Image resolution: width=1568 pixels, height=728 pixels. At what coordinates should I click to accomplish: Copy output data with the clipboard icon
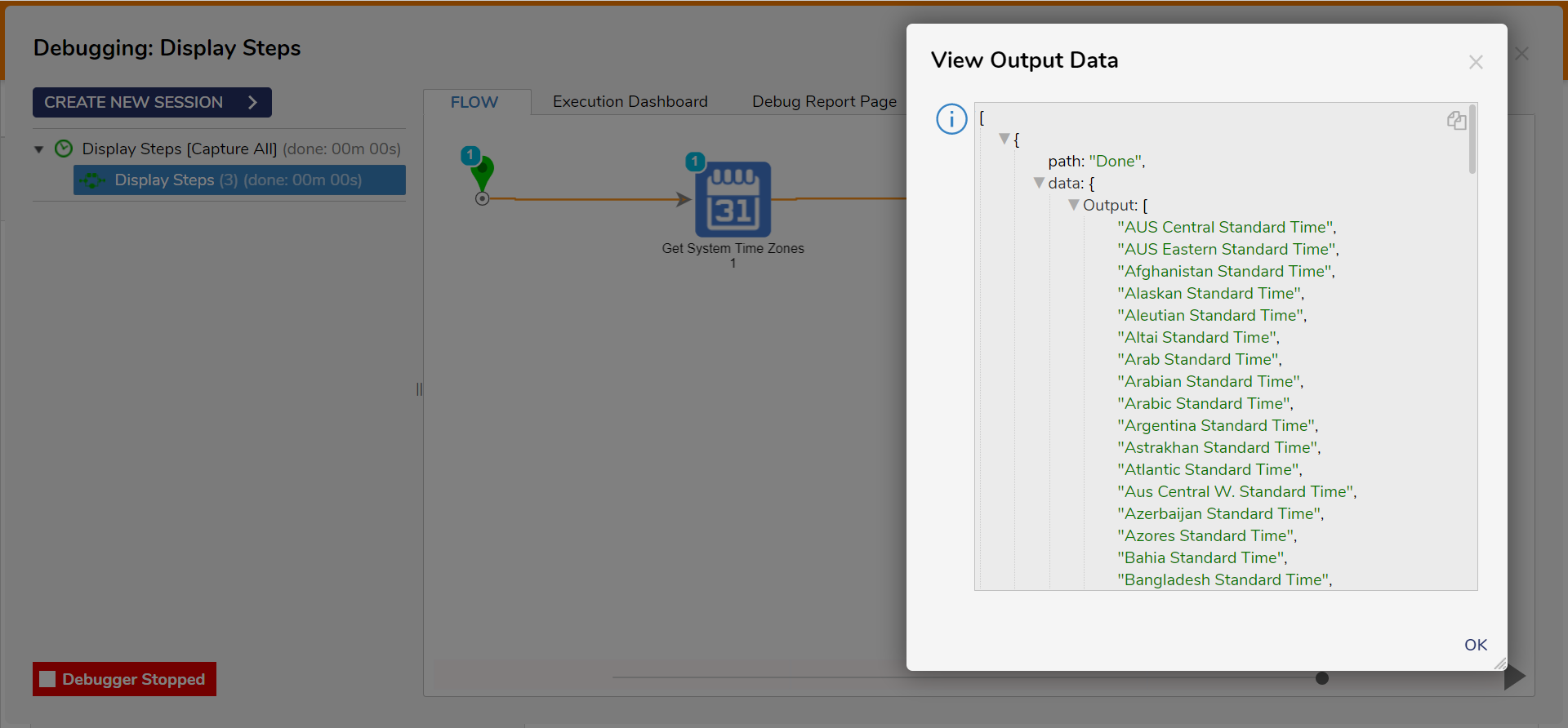pyautogui.click(x=1457, y=121)
